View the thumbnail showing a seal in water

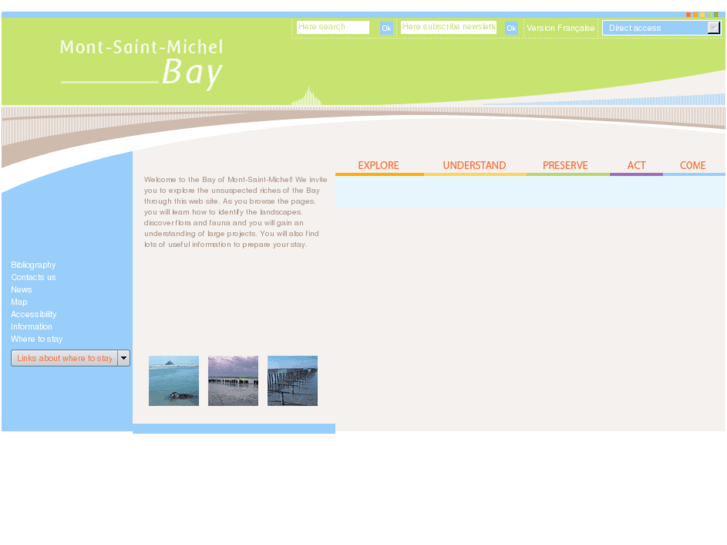174,381
